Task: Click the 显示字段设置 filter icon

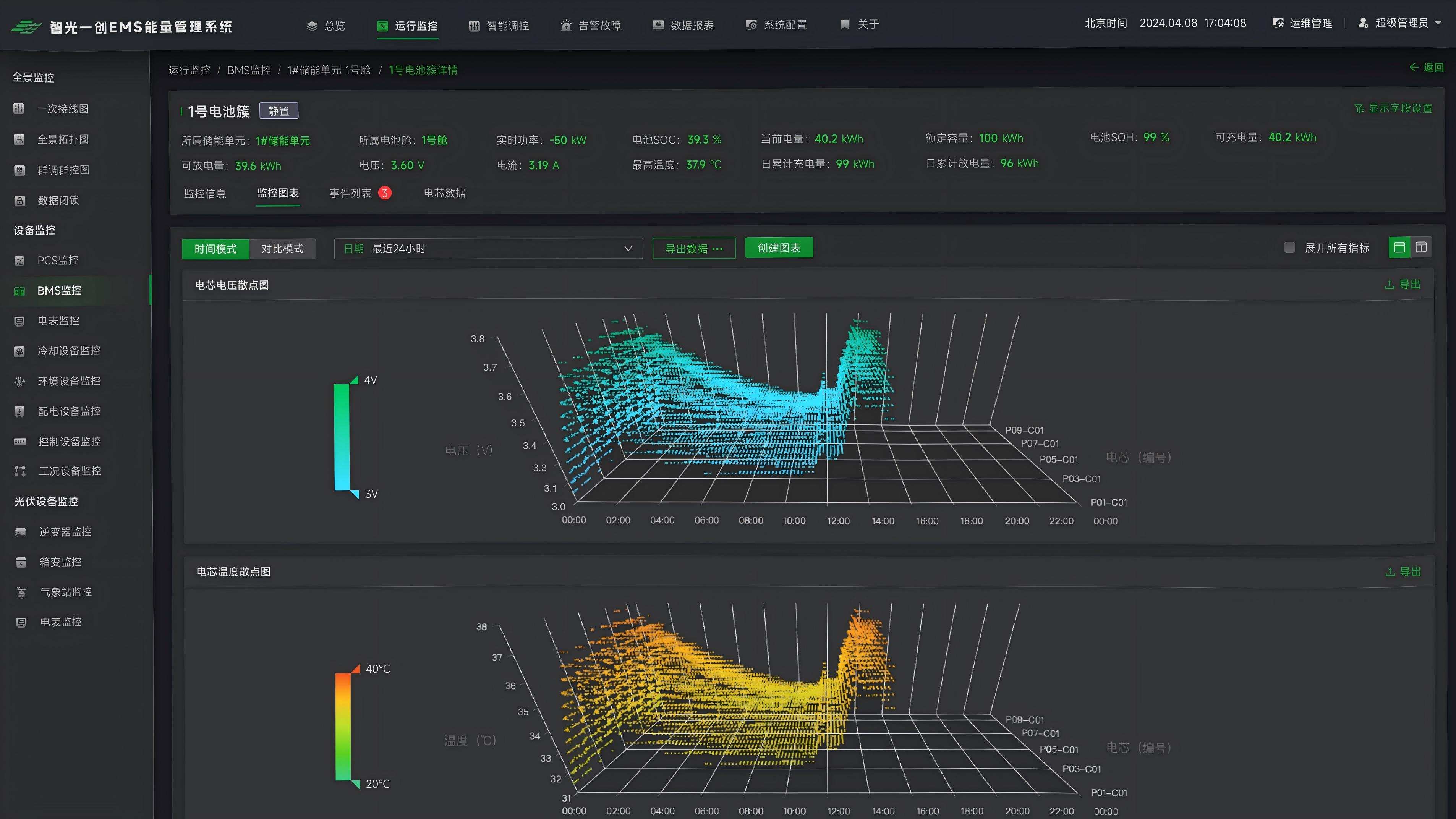Action: click(1359, 108)
